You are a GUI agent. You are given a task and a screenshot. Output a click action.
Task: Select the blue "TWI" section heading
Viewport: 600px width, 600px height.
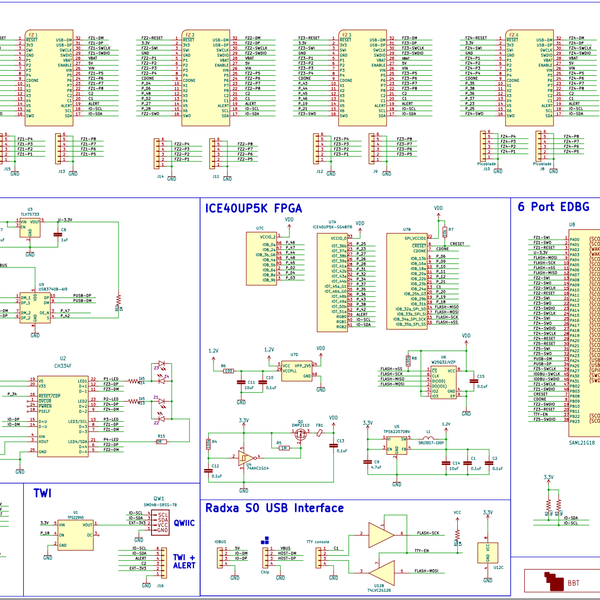click(x=42, y=493)
